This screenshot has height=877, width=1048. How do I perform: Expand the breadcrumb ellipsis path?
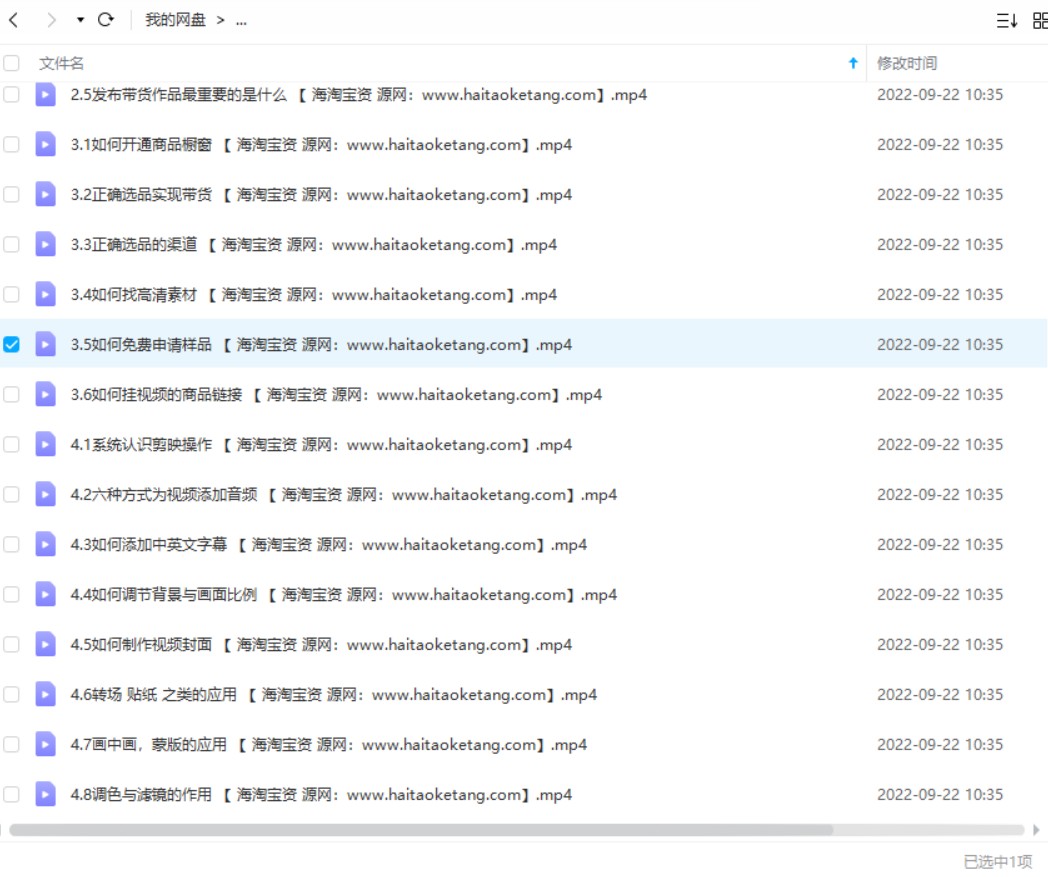pos(241,21)
